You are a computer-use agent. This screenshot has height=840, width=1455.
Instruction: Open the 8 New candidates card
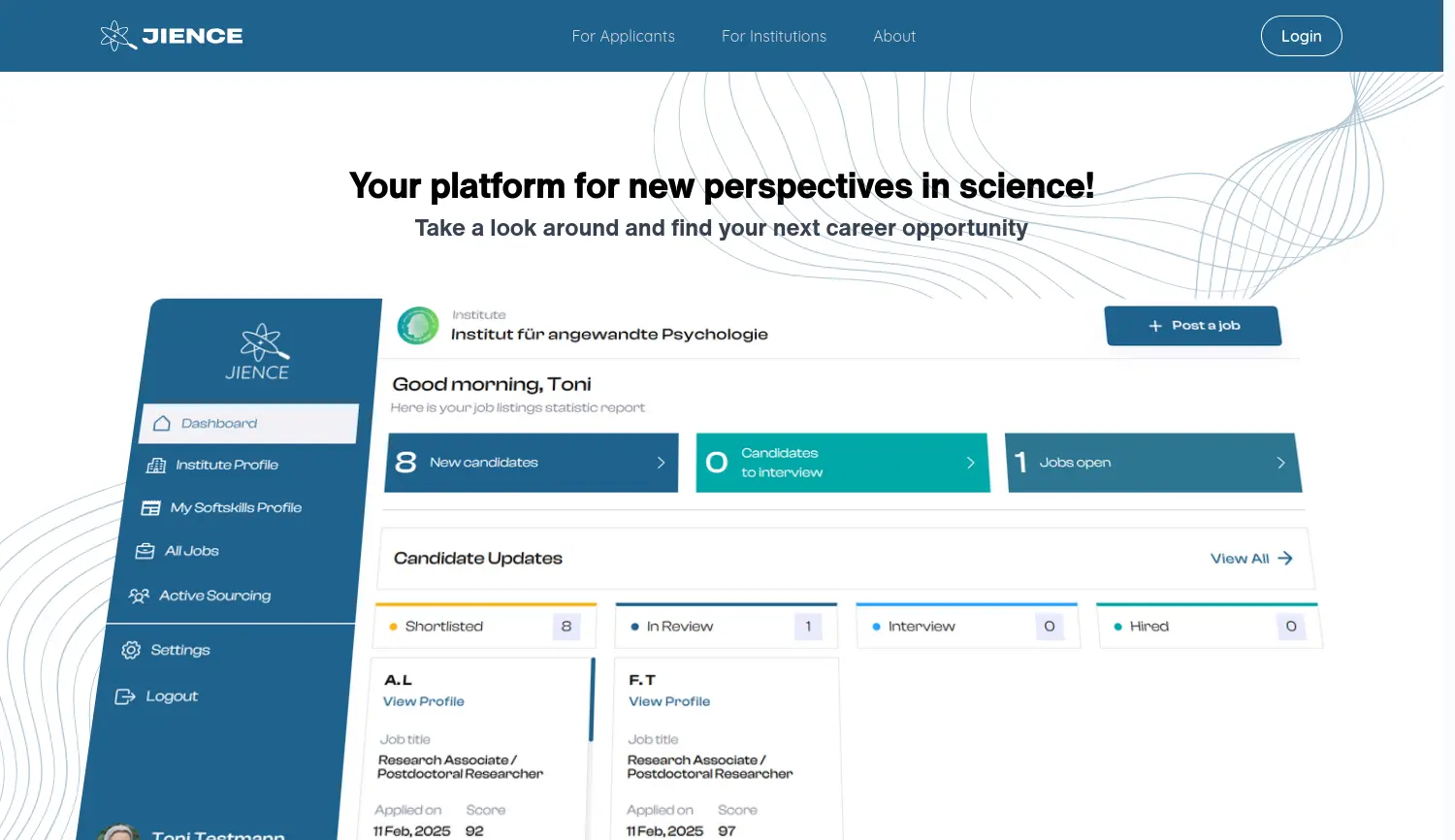[532, 463]
